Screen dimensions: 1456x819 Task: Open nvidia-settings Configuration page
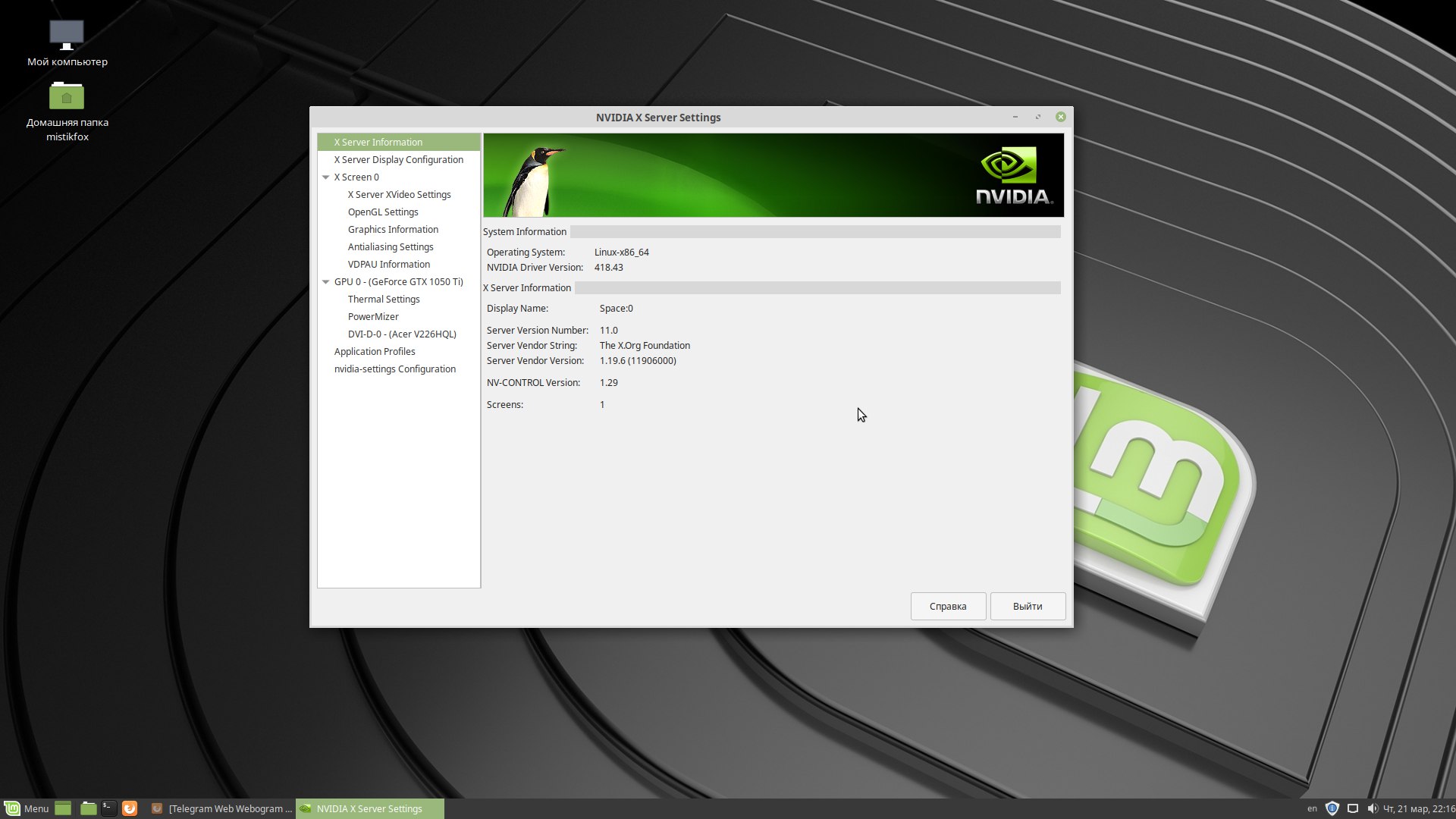click(x=399, y=369)
